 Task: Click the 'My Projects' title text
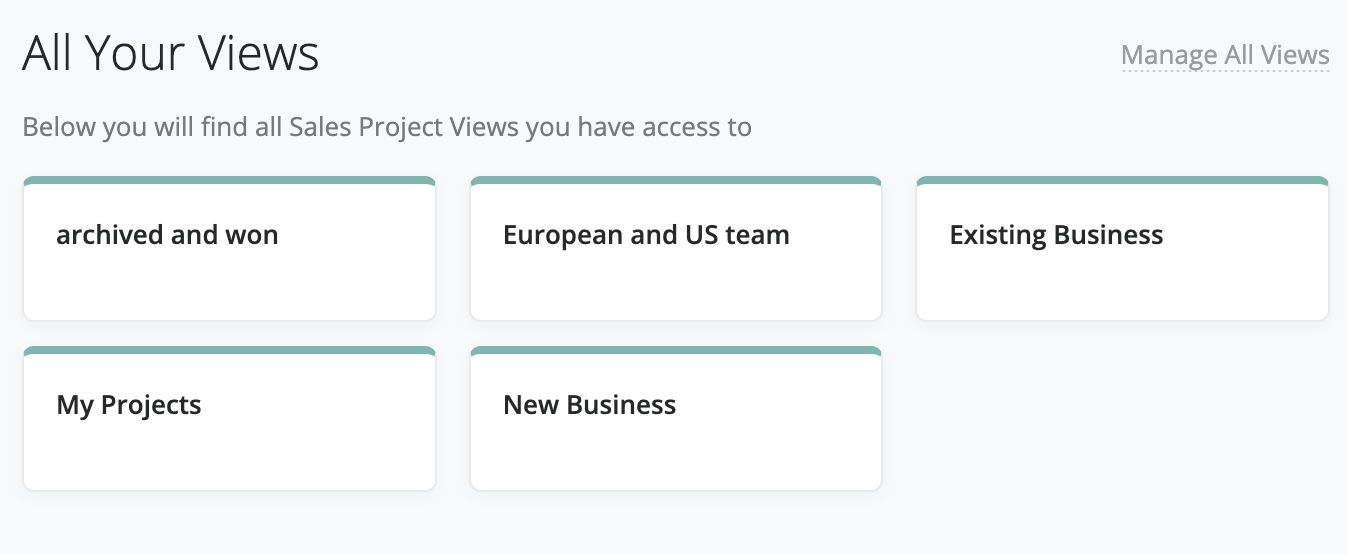pyautogui.click(x=129, y=405)
